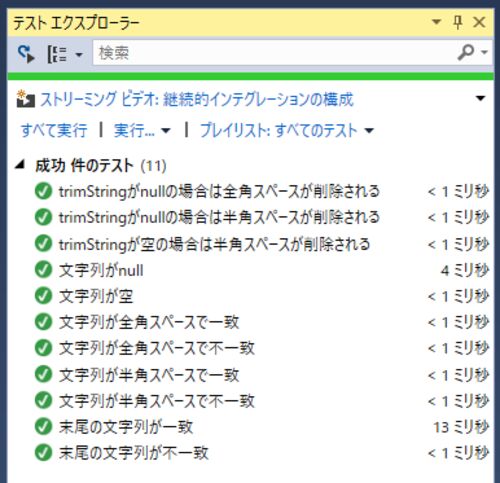Click the green test result progress bar
500x483 pixels.
(250, 76)
